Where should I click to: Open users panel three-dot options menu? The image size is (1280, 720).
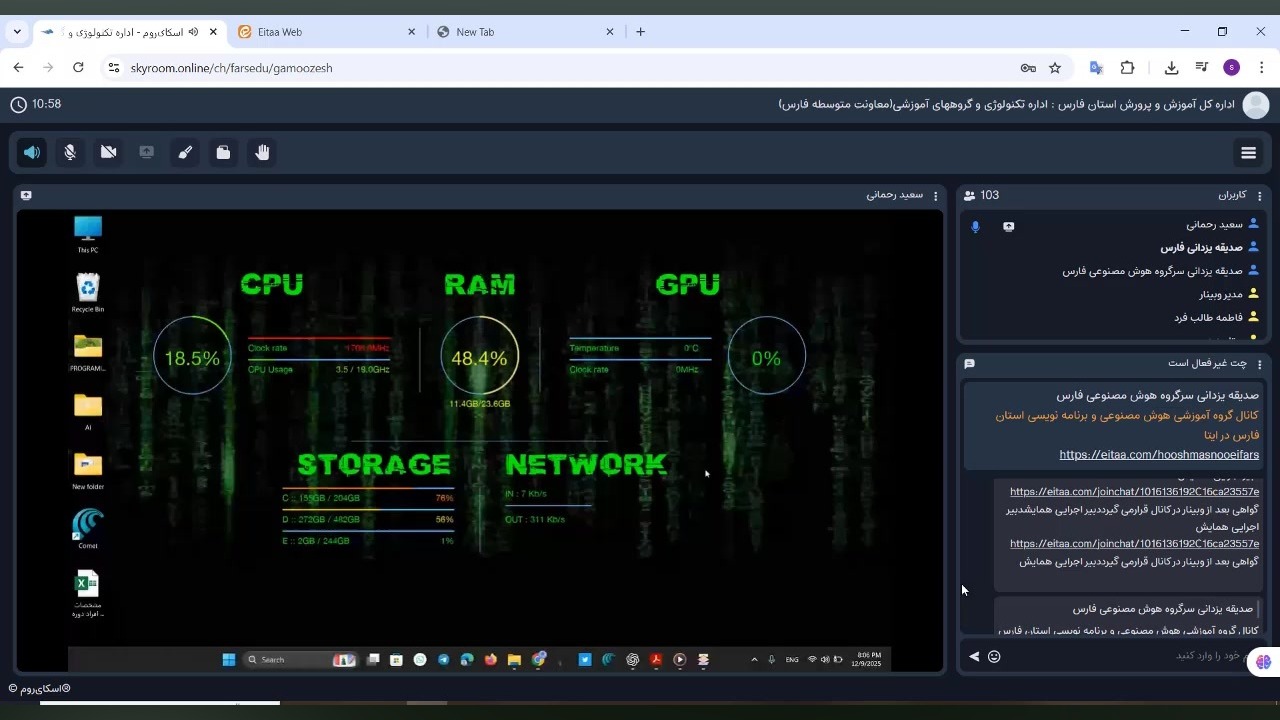coord(1259,196)
